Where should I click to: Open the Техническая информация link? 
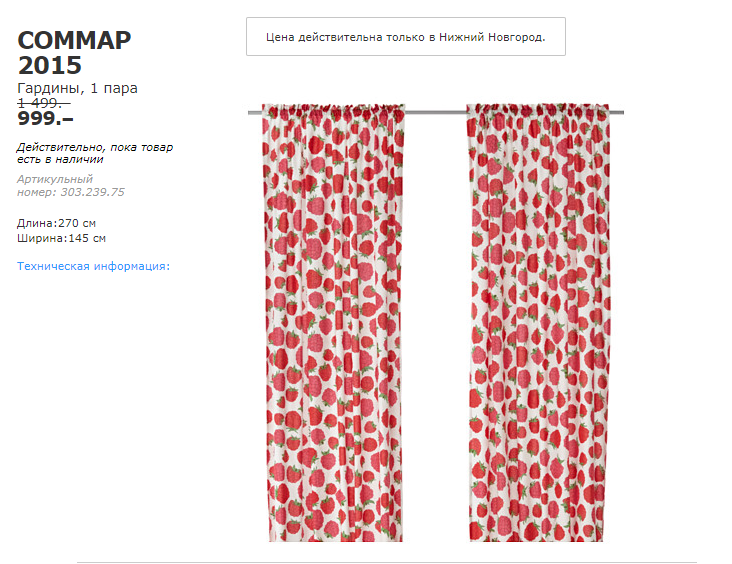click(93, 266)
